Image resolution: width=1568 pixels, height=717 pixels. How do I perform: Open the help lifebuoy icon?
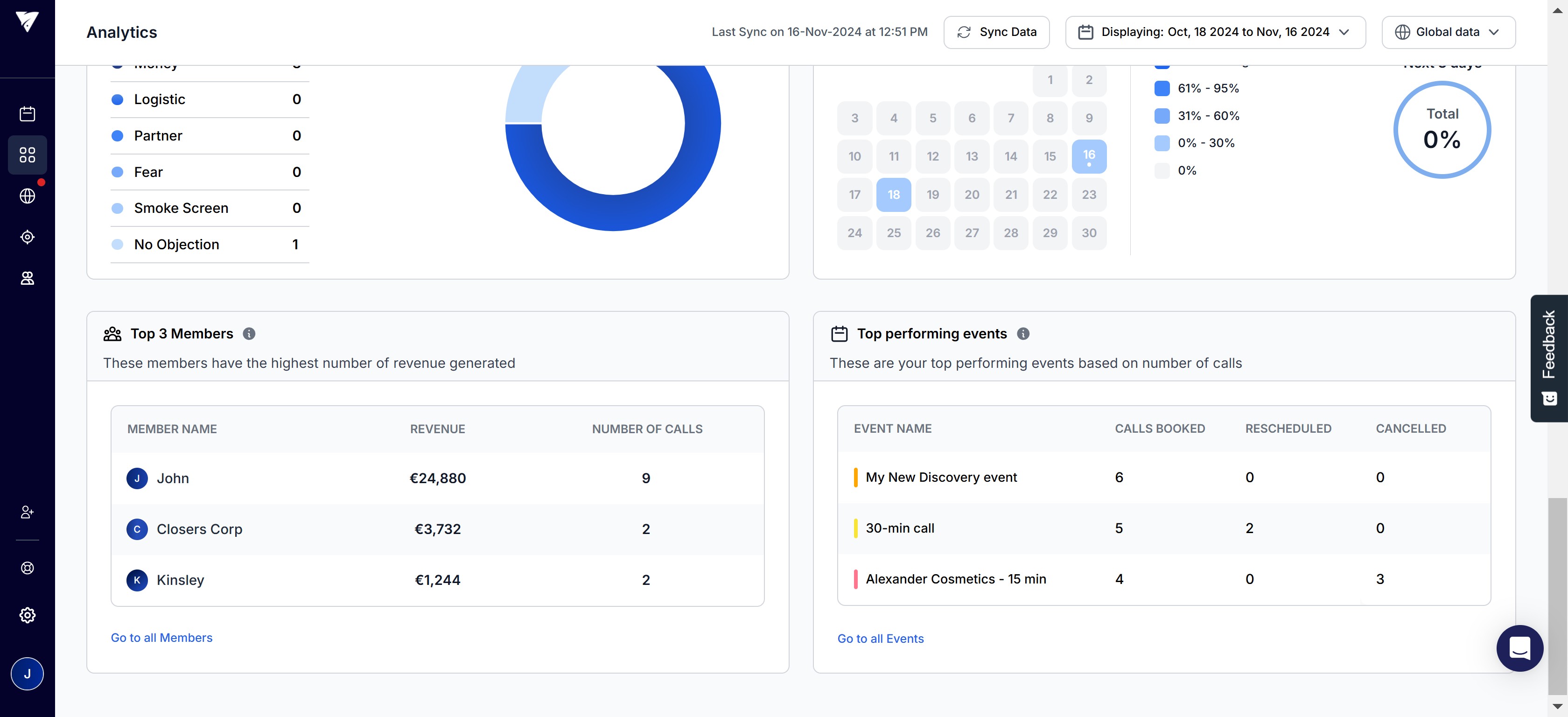27,568
